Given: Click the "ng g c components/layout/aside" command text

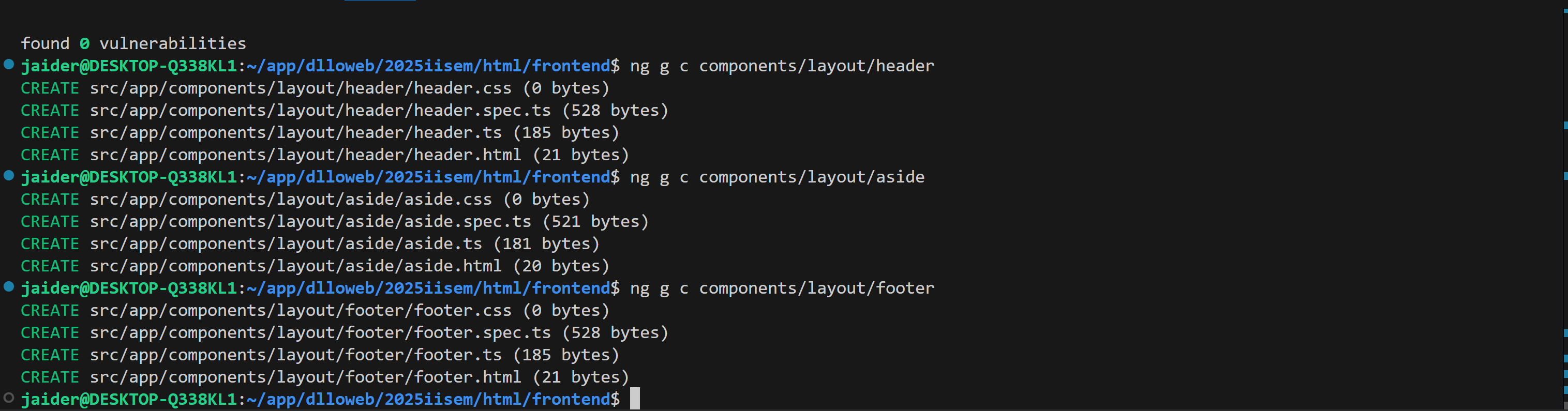Looking at the screenshot, I should click(x=778, y=177).
